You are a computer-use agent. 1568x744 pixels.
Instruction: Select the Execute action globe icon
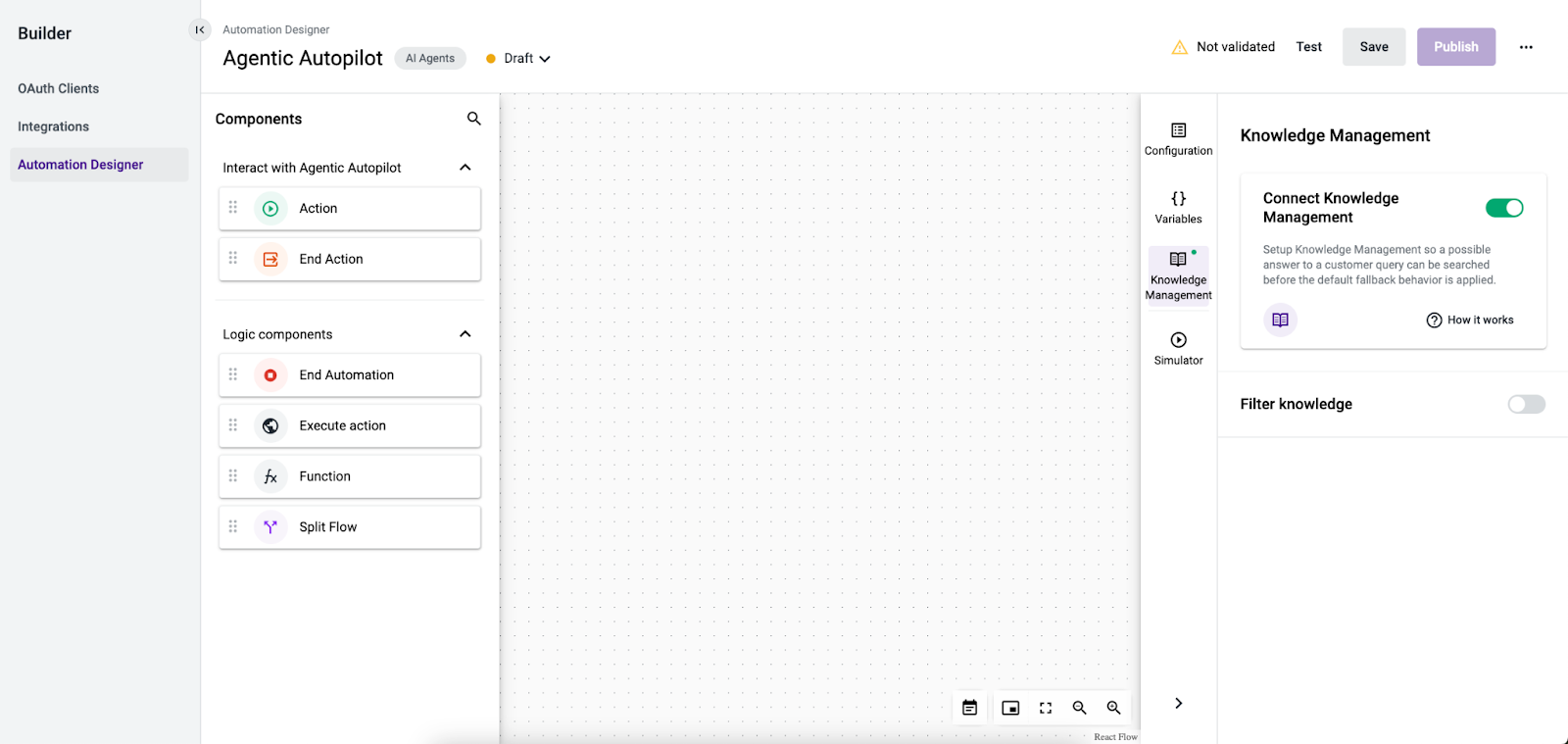point(270,426)
